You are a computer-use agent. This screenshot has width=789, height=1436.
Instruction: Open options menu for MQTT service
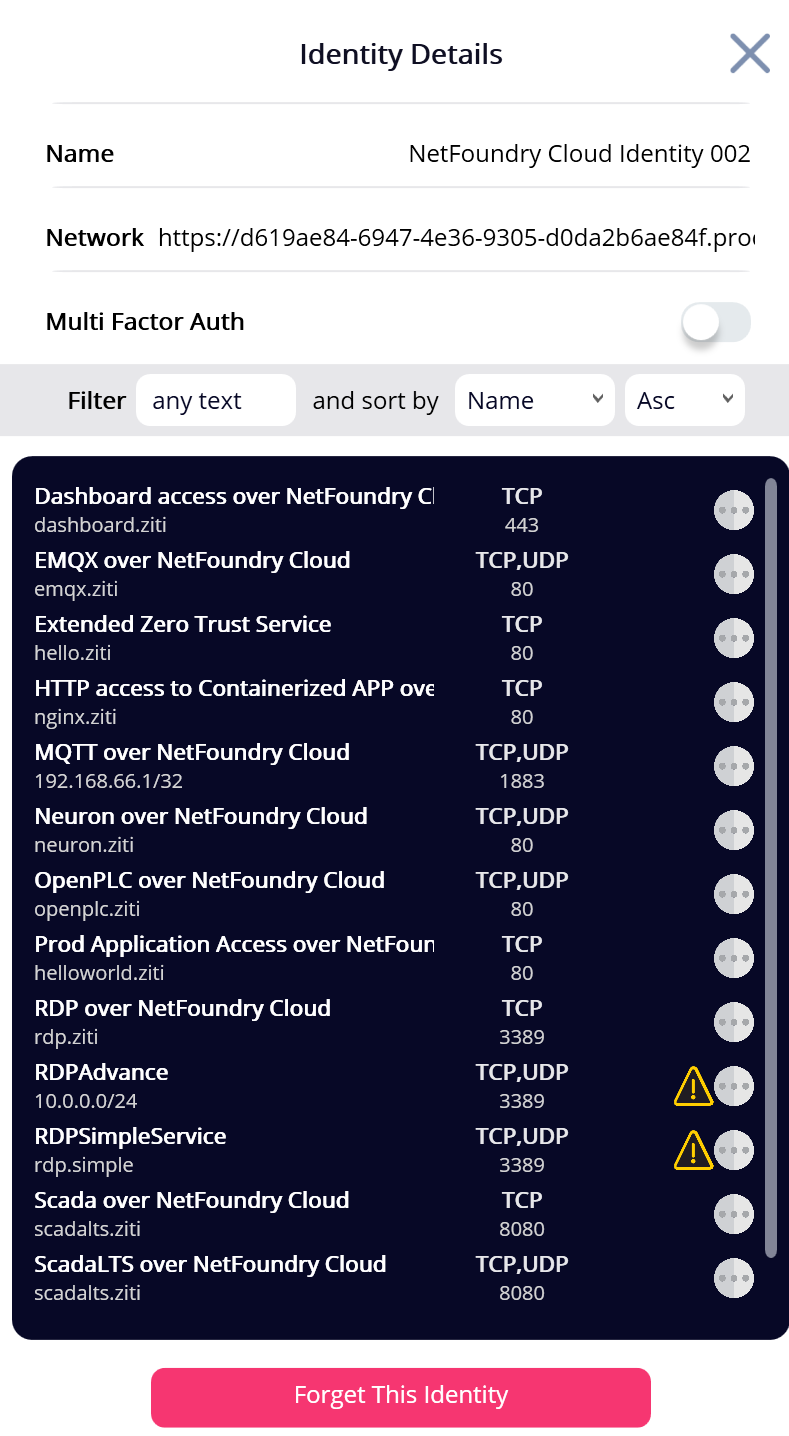pos(734,766)
